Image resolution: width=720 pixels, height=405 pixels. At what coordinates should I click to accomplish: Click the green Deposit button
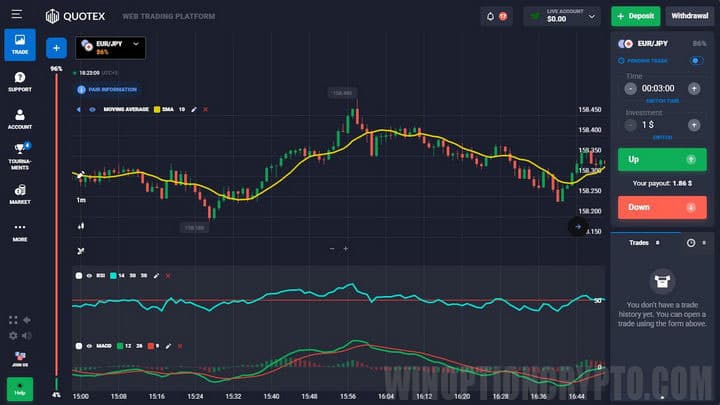pos(636,16)
